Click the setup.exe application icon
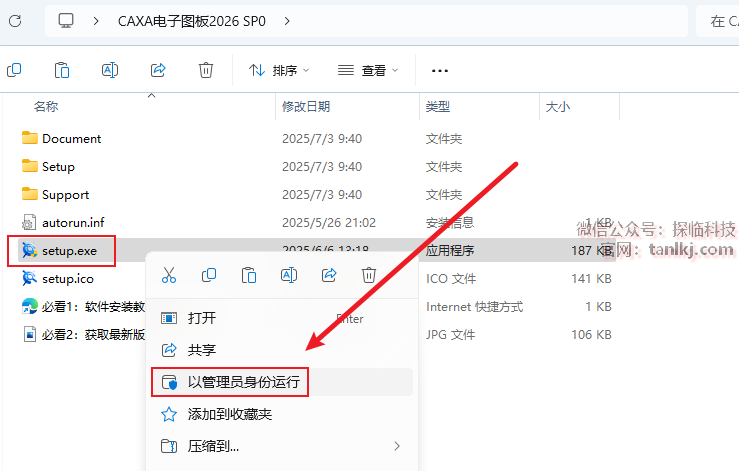 point(29,250)
